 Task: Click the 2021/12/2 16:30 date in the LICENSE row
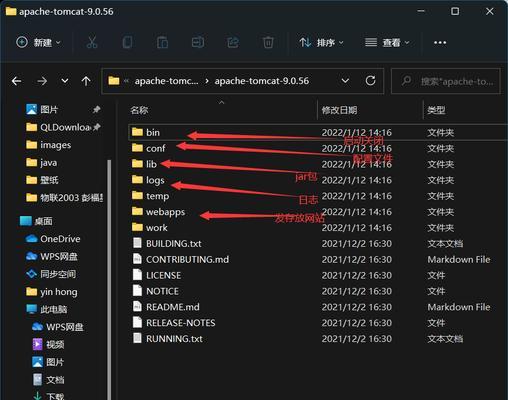coord(357,275)
